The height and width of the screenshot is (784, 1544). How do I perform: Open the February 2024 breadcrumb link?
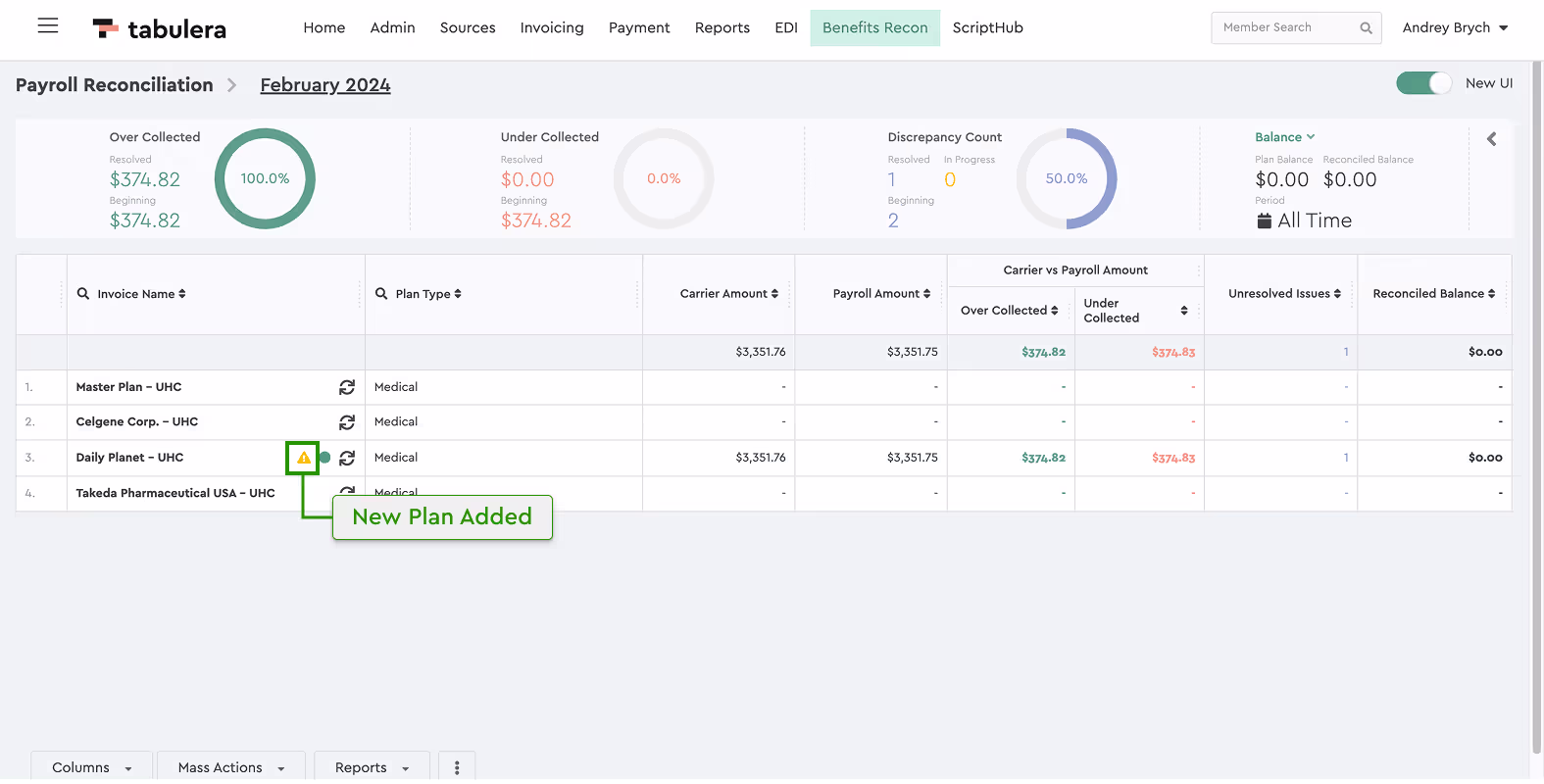click(325, 85)
